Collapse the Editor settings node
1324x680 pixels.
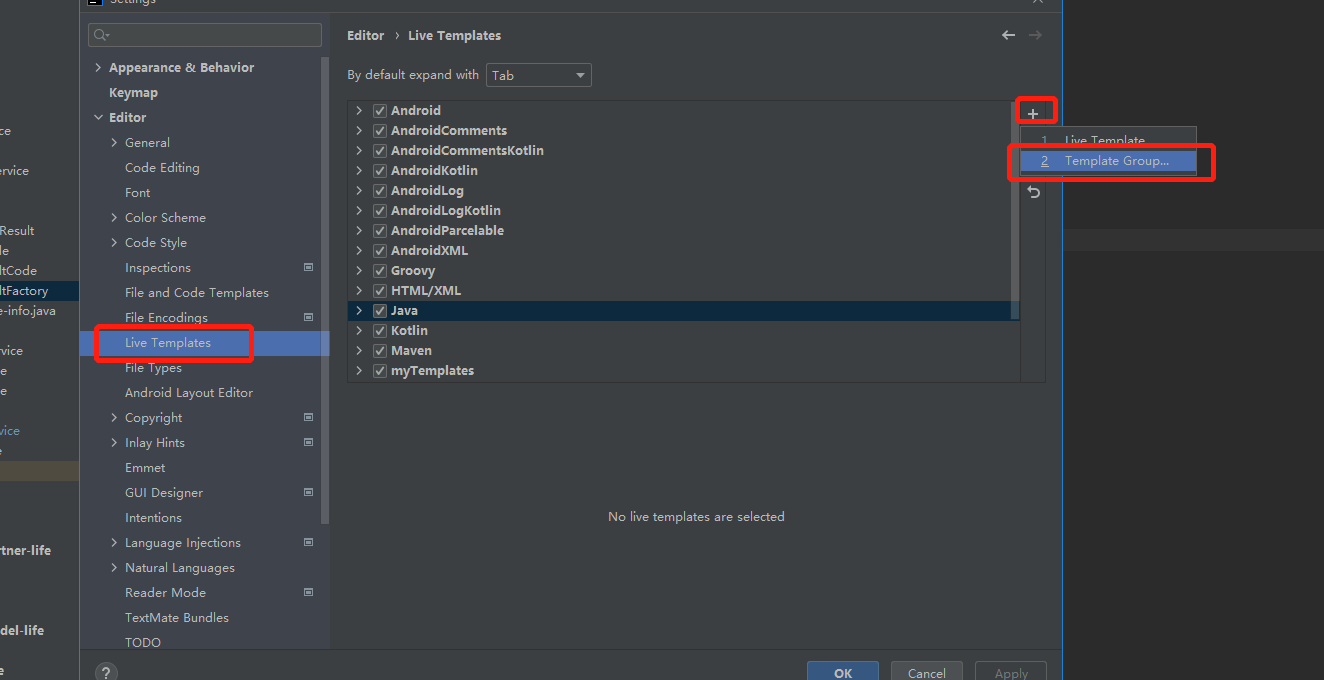98,117
